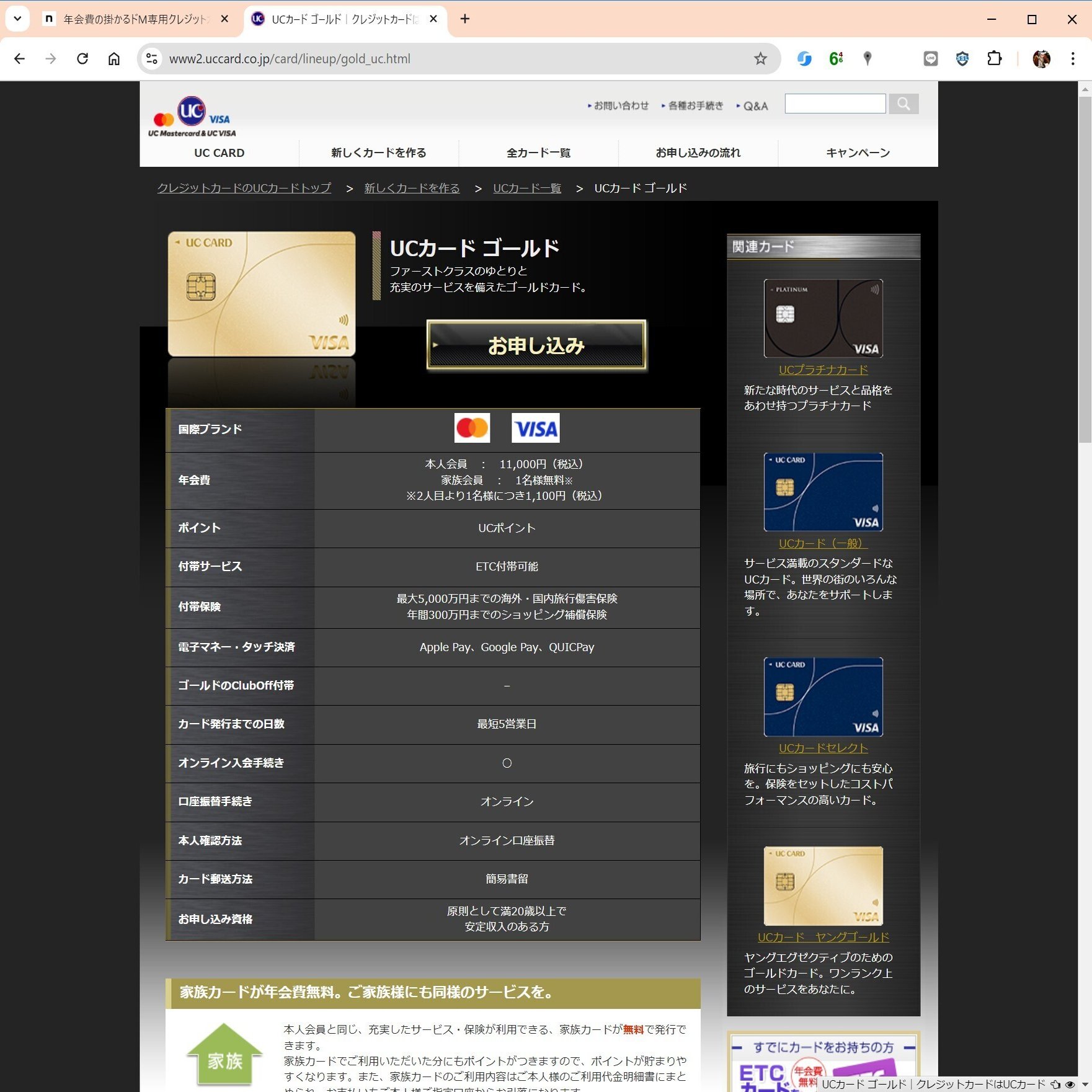Click the Apple Pay、Google Pay、QUICPay text
The height and width of the screenshot is (1092, 1092).
[x=507, y=647]
